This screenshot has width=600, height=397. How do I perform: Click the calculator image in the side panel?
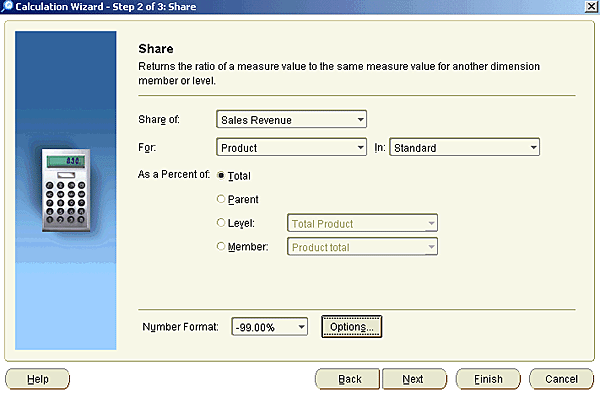pyautogui.click(x=66, y=190)
